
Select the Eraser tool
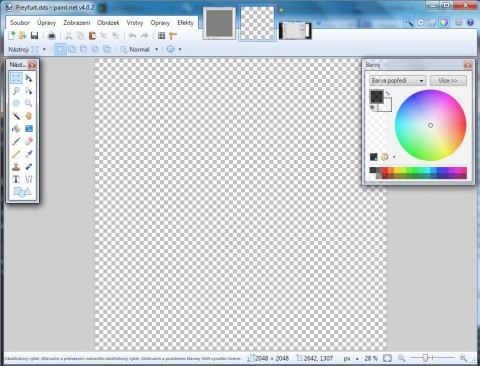29,141
